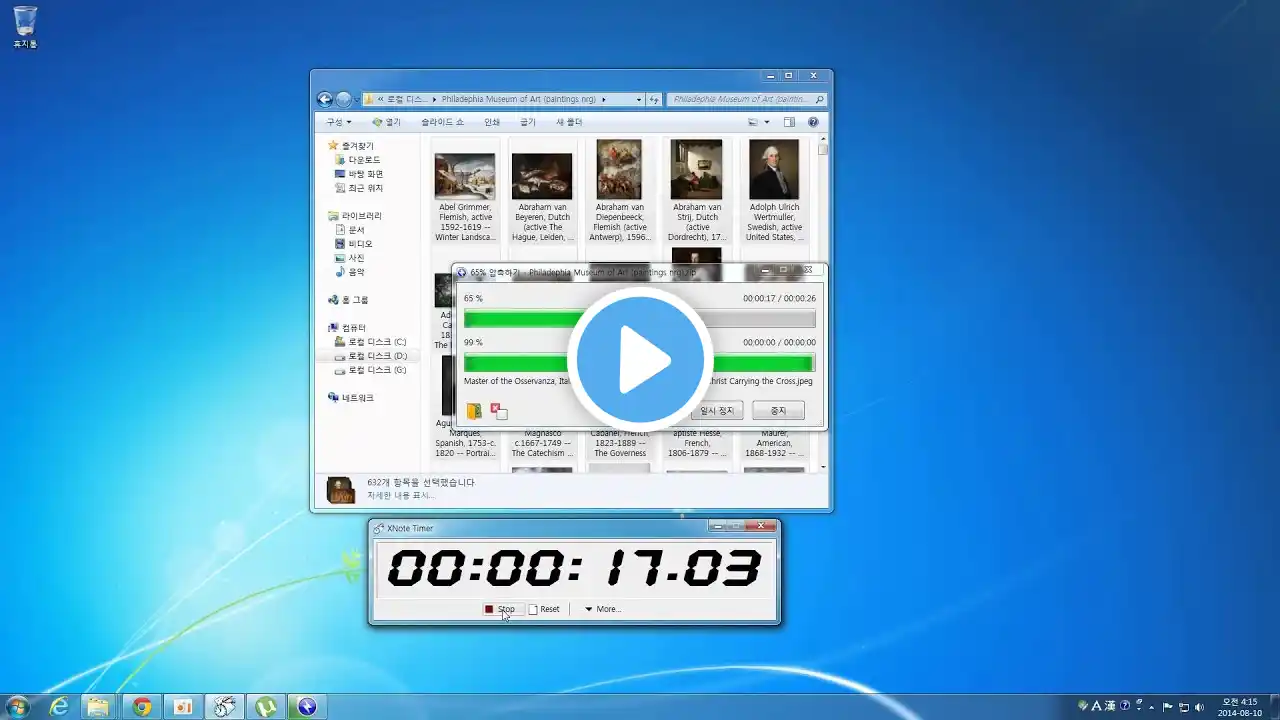The width and height of the screenshot is (1280, 720).
Task: Start 슬라이드 쇼 from toolbar
Action: tap(442, 122)
